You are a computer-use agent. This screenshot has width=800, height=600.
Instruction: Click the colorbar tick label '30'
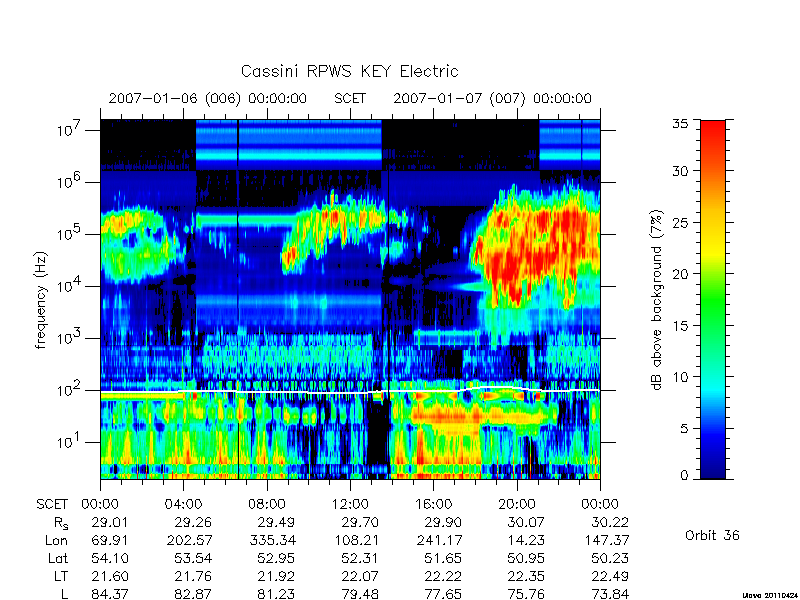pyautogui.click(x=680, y=171)
